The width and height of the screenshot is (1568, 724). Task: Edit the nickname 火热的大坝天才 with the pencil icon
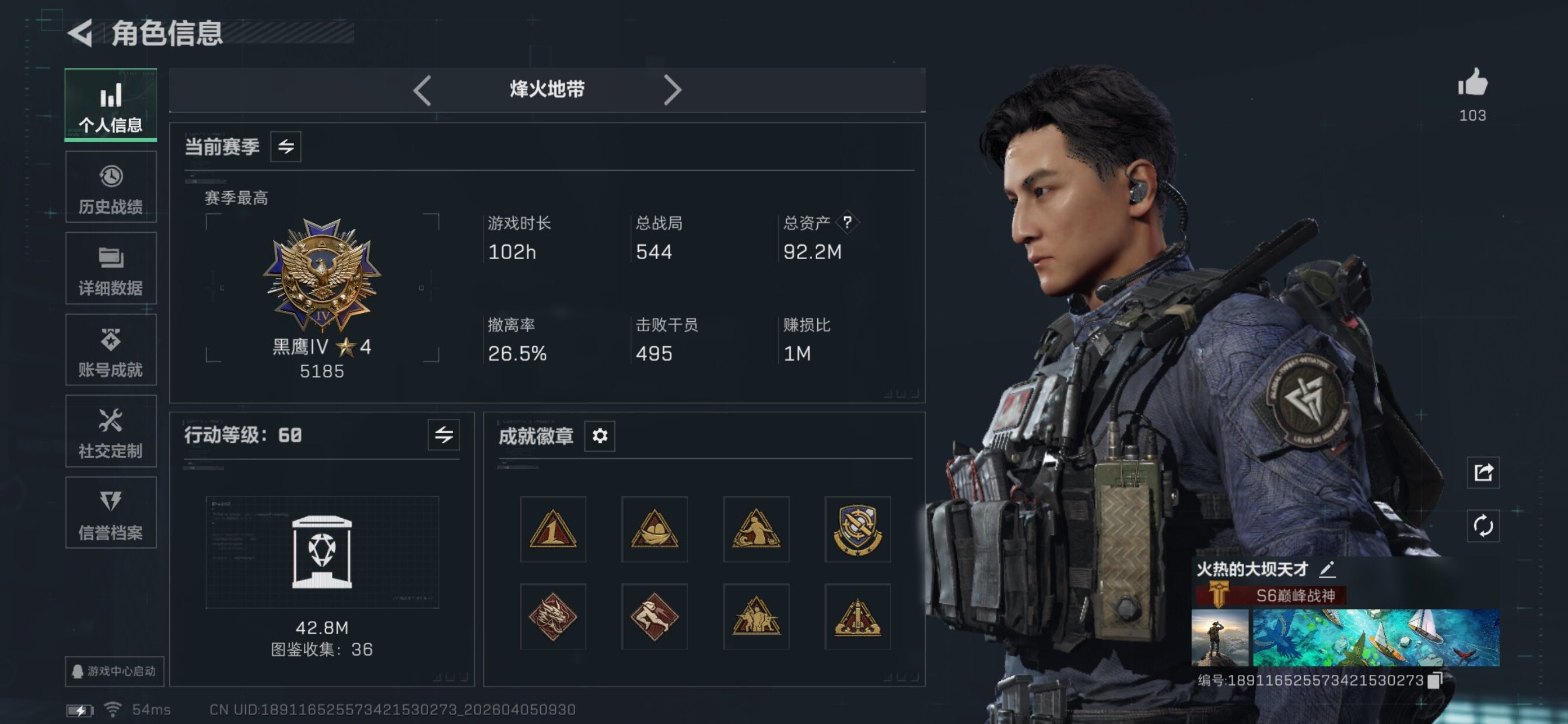click(1327, 570)
